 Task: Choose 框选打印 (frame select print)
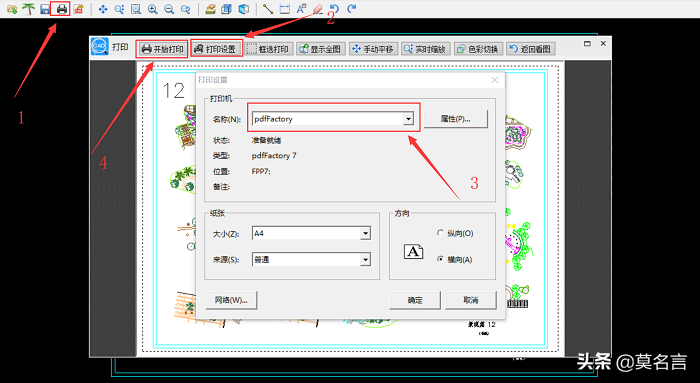(269, 49)
